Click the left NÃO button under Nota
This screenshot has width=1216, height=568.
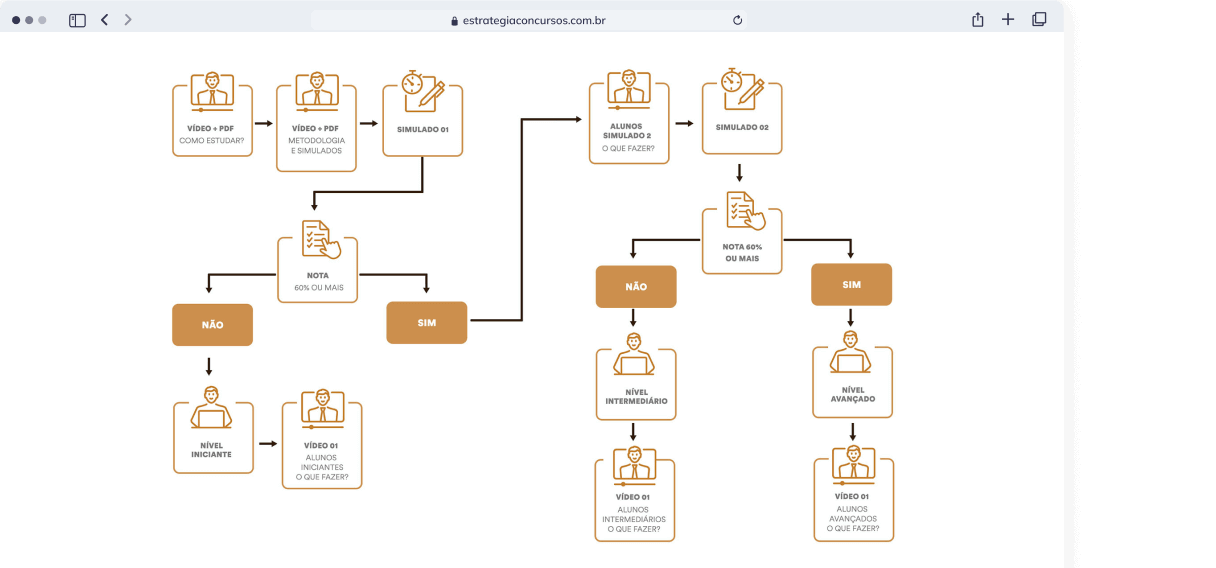tap(212, 325)
